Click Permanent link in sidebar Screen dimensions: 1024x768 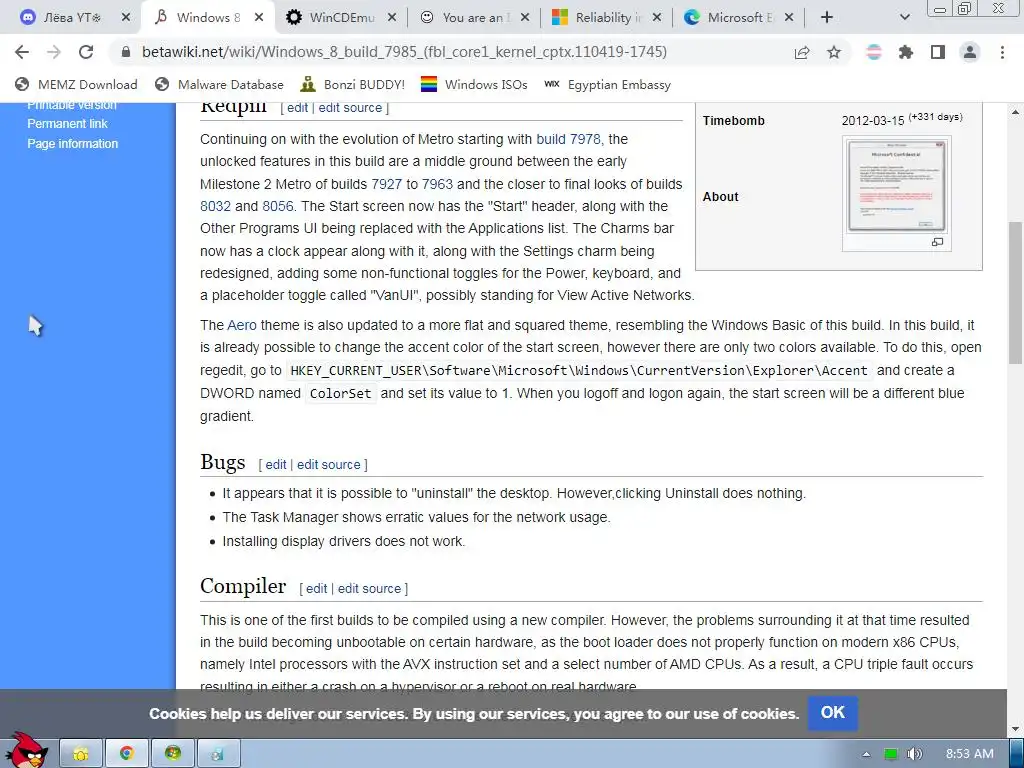(67, 123)
